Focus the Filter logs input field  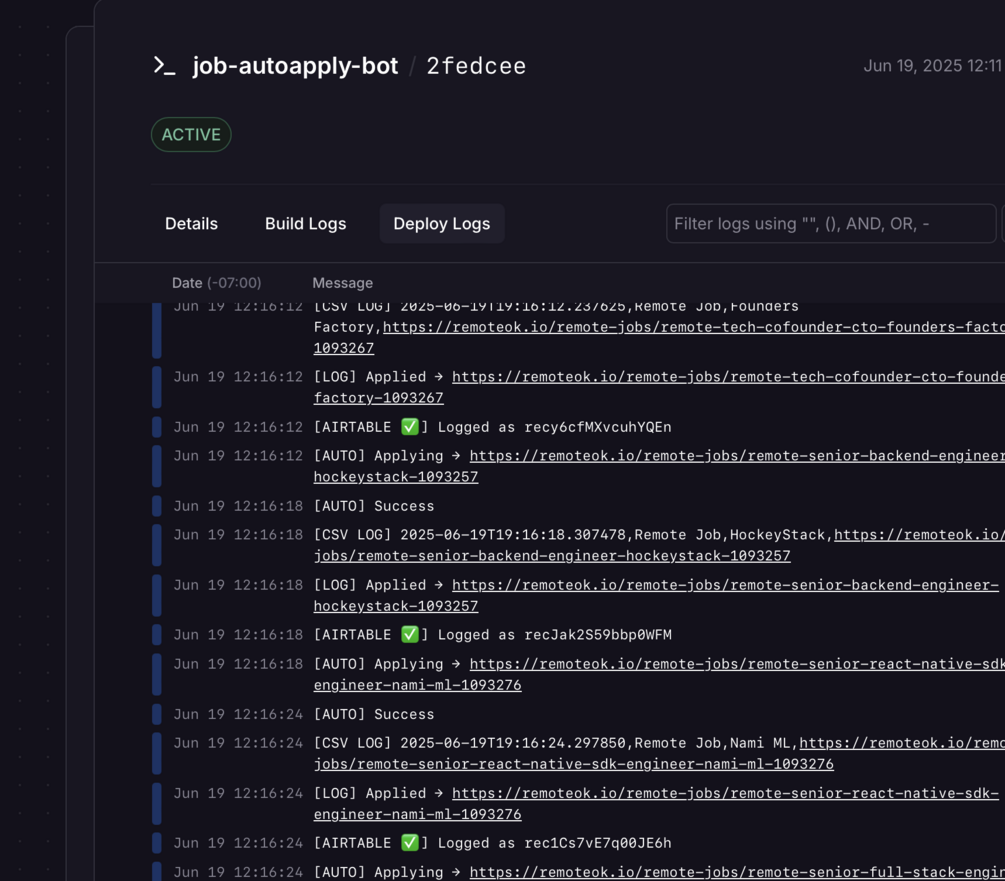831,224
